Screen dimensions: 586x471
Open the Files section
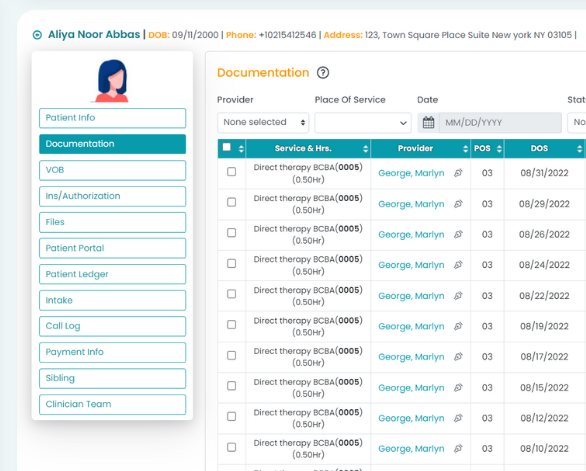point(112,222)
